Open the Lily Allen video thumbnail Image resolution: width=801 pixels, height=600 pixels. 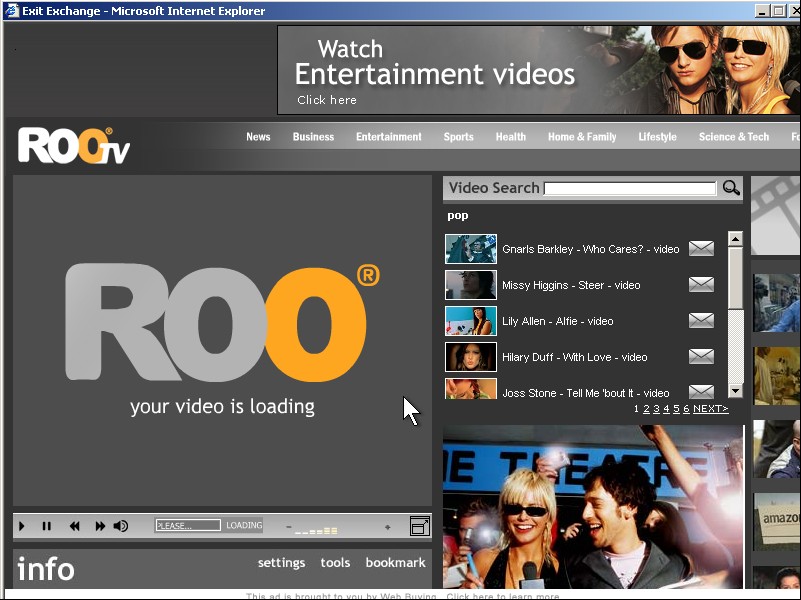(x=470, y=321)
